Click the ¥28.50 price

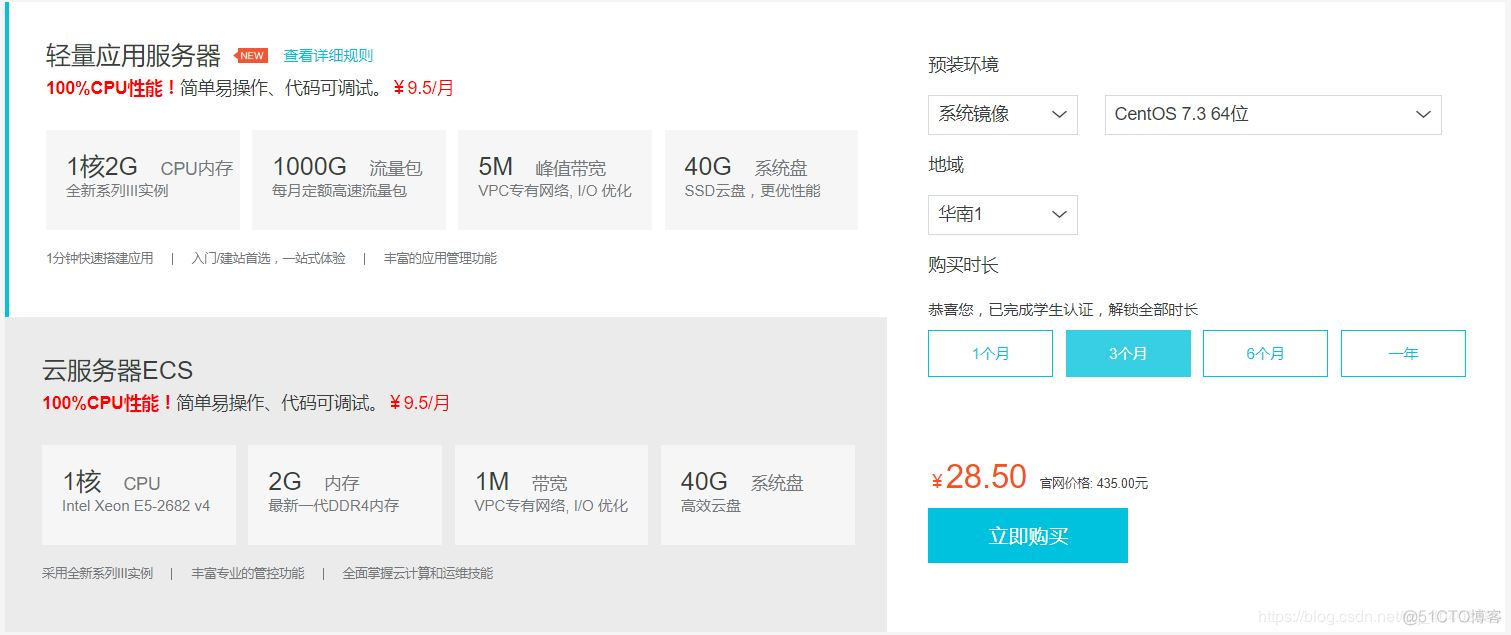coord(979,477)
